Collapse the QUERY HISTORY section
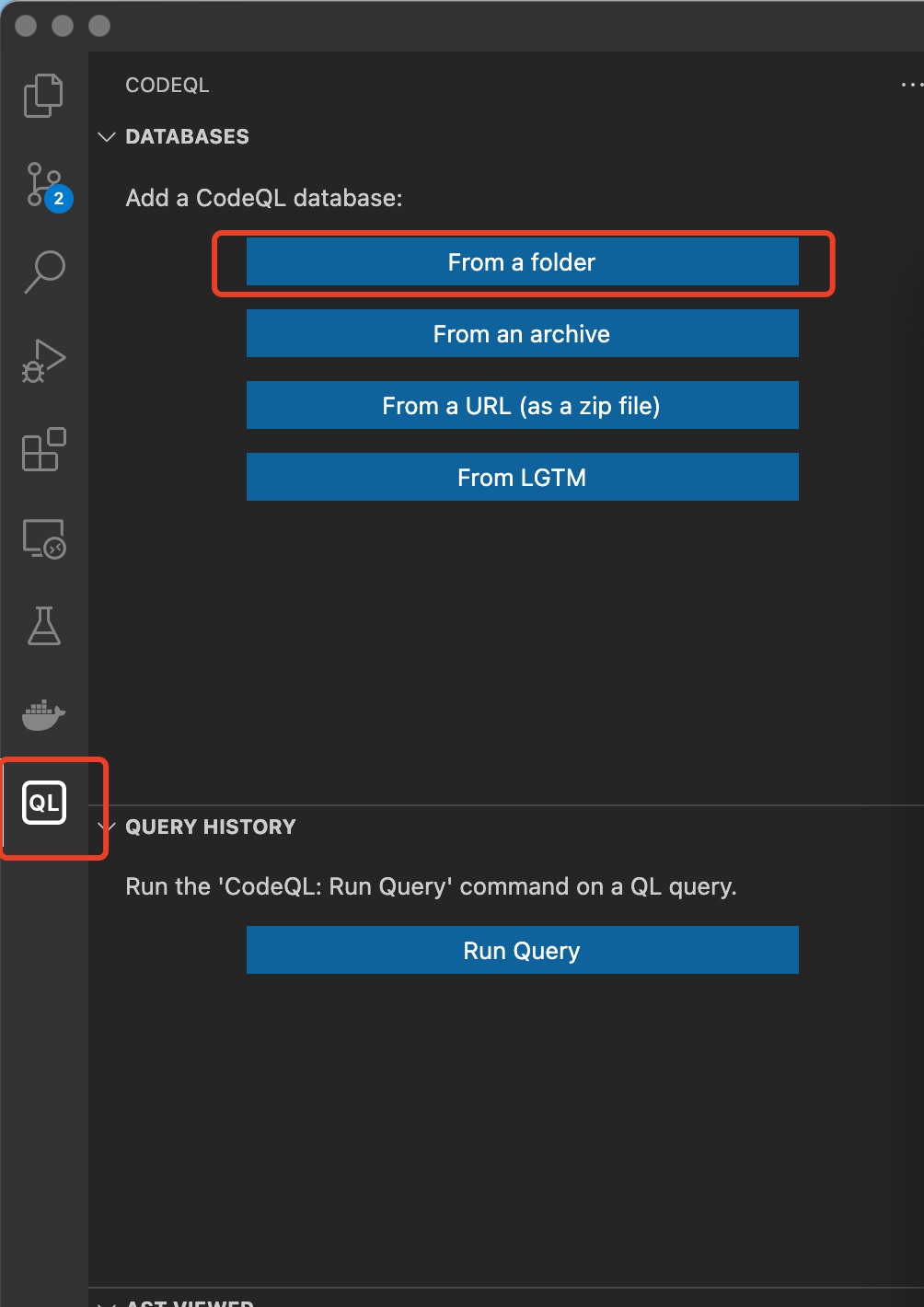This screenshot has width=924, height=1307. coord(107,827)
